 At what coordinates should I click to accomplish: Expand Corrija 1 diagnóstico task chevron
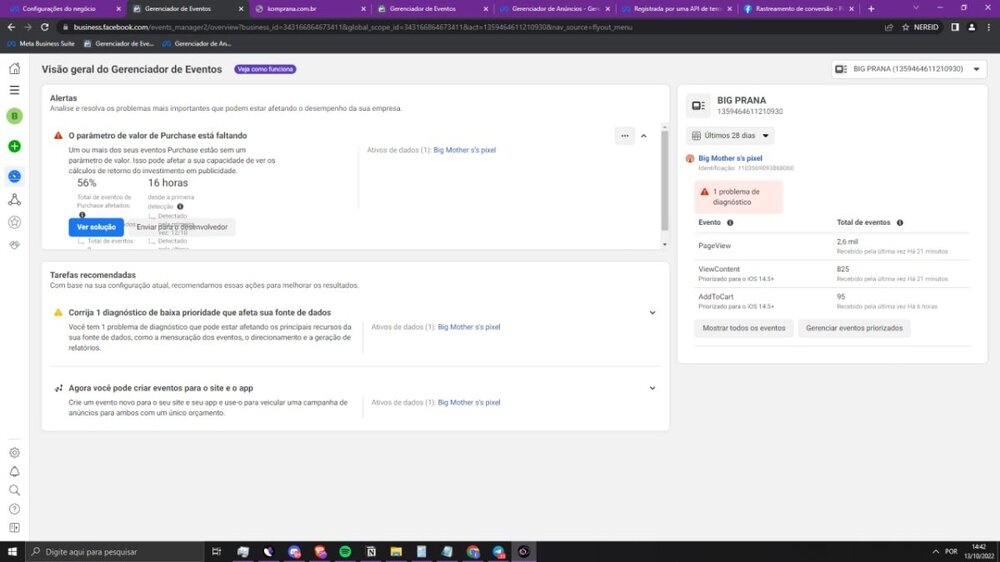click(x=652, y=313)
